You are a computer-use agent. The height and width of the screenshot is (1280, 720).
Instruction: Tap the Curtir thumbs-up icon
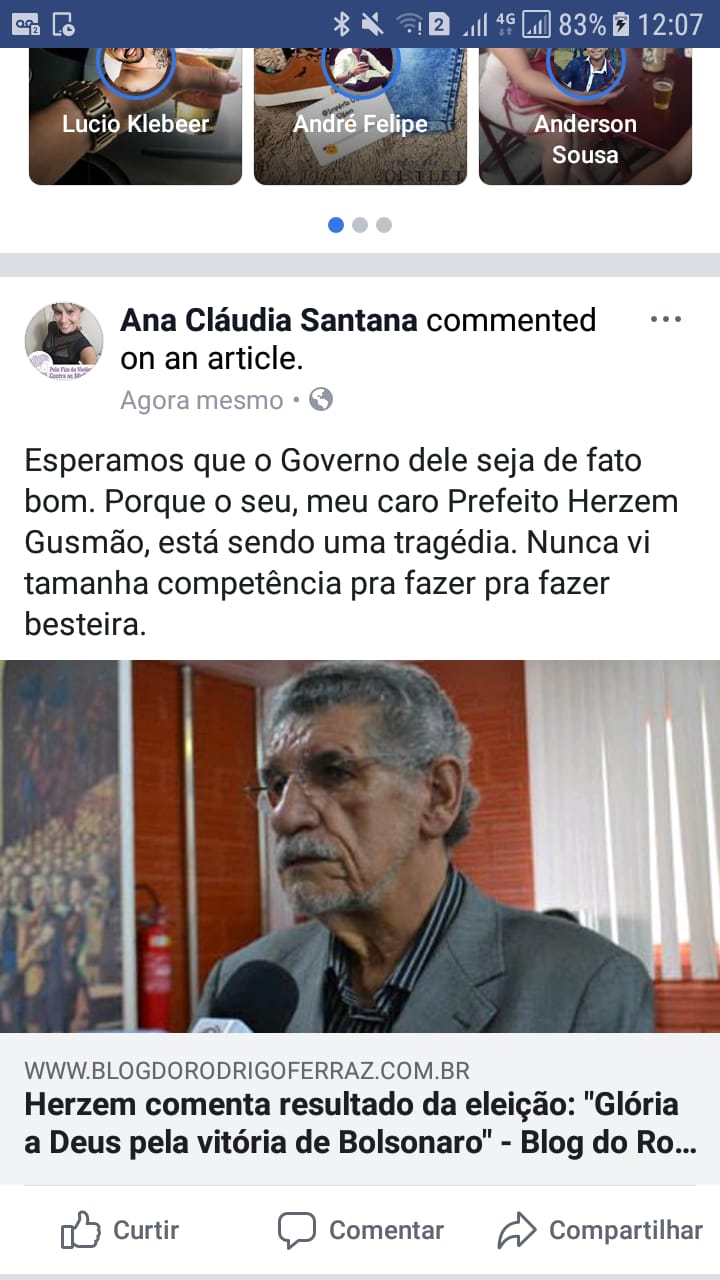pos(81,1230)
